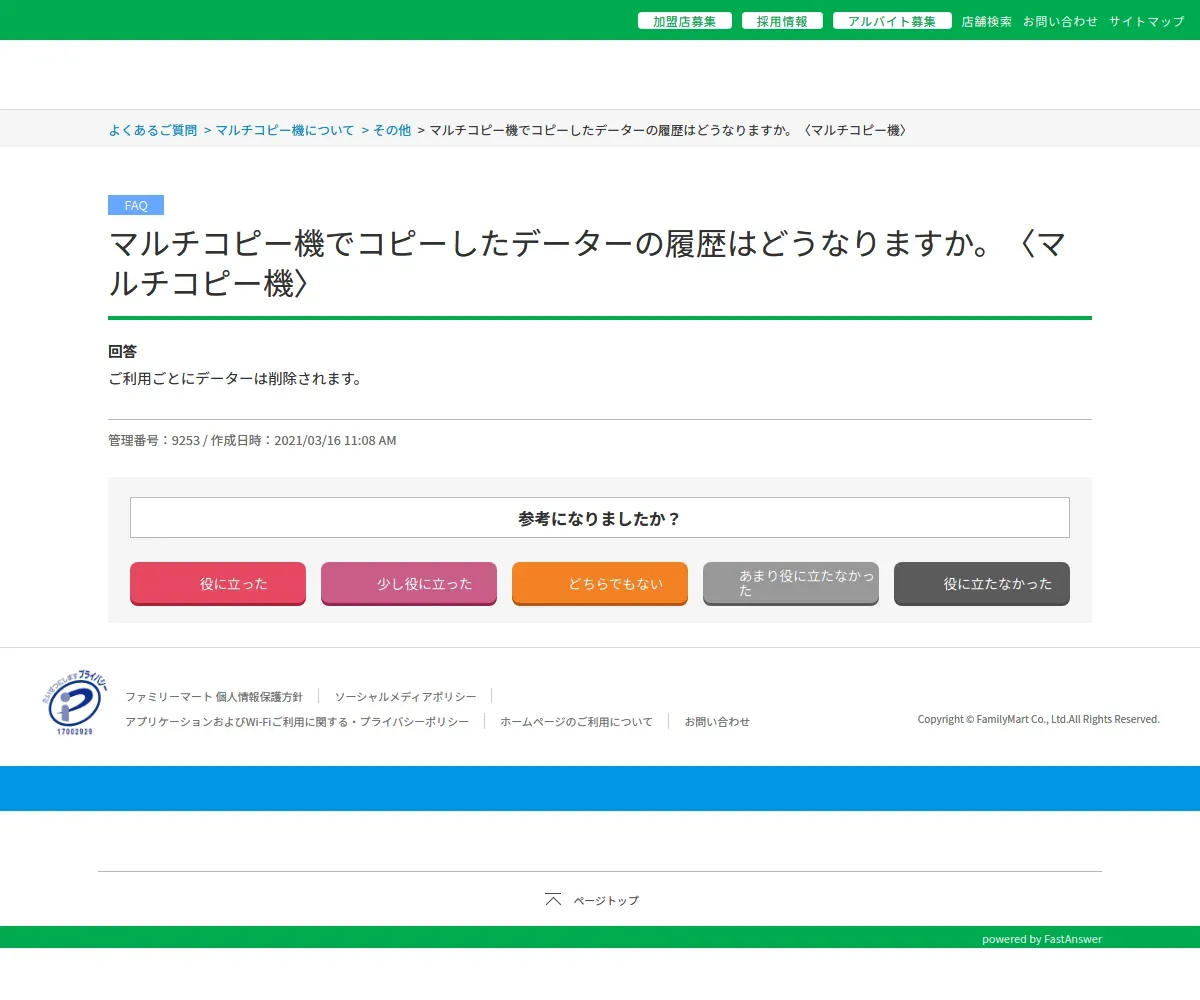Go to 店舗検索
The width and height of the screenshot is (1200, 1000).
[987, 21]
